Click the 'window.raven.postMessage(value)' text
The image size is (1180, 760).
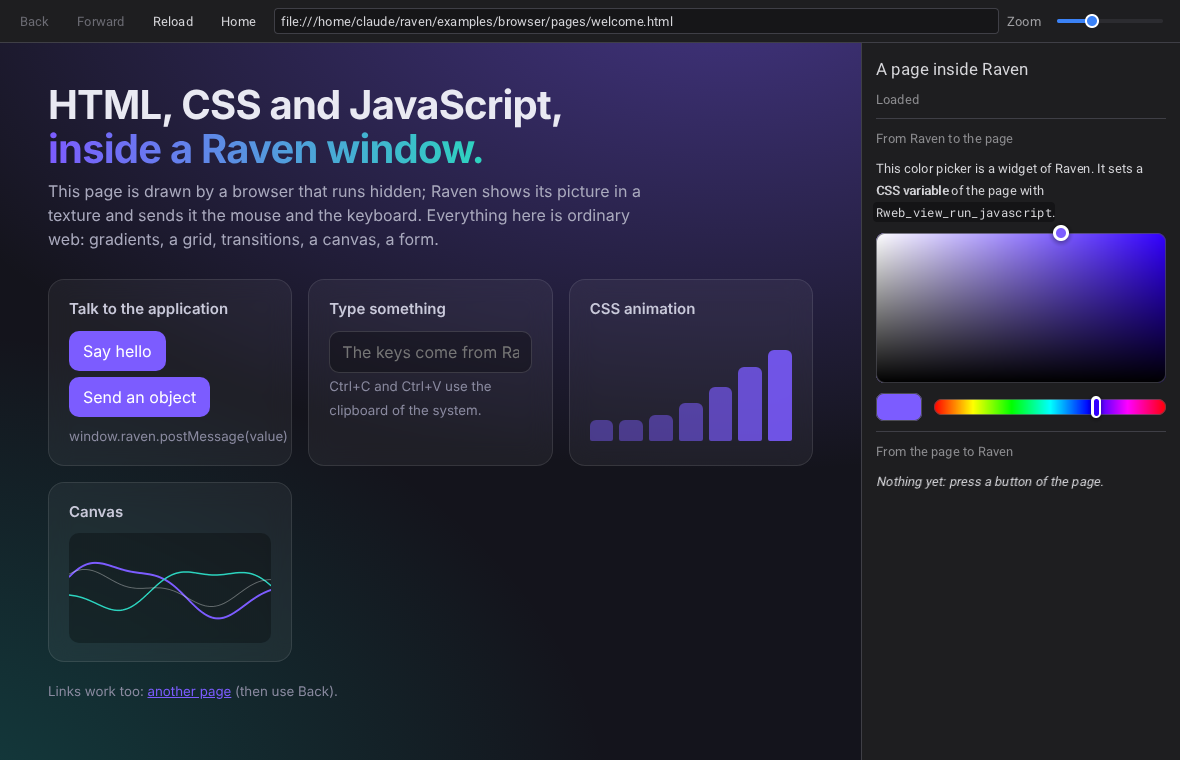(178, 436)
